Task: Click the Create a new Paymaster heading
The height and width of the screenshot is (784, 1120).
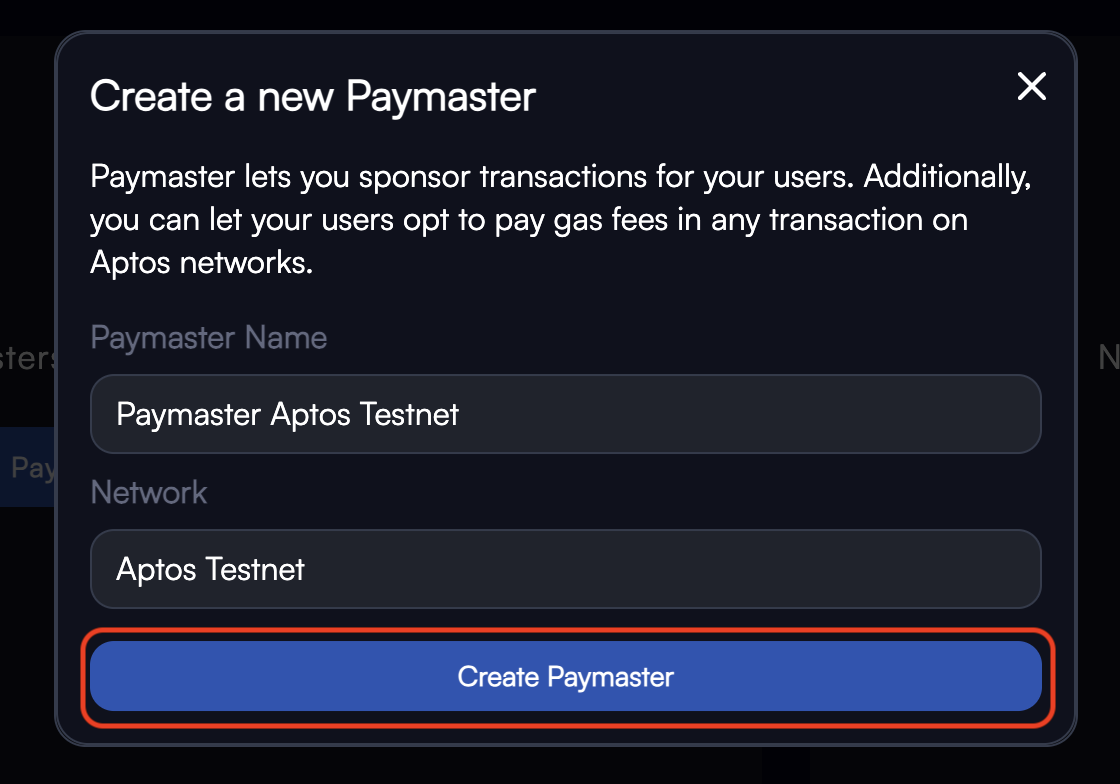Action: point(313,96)
